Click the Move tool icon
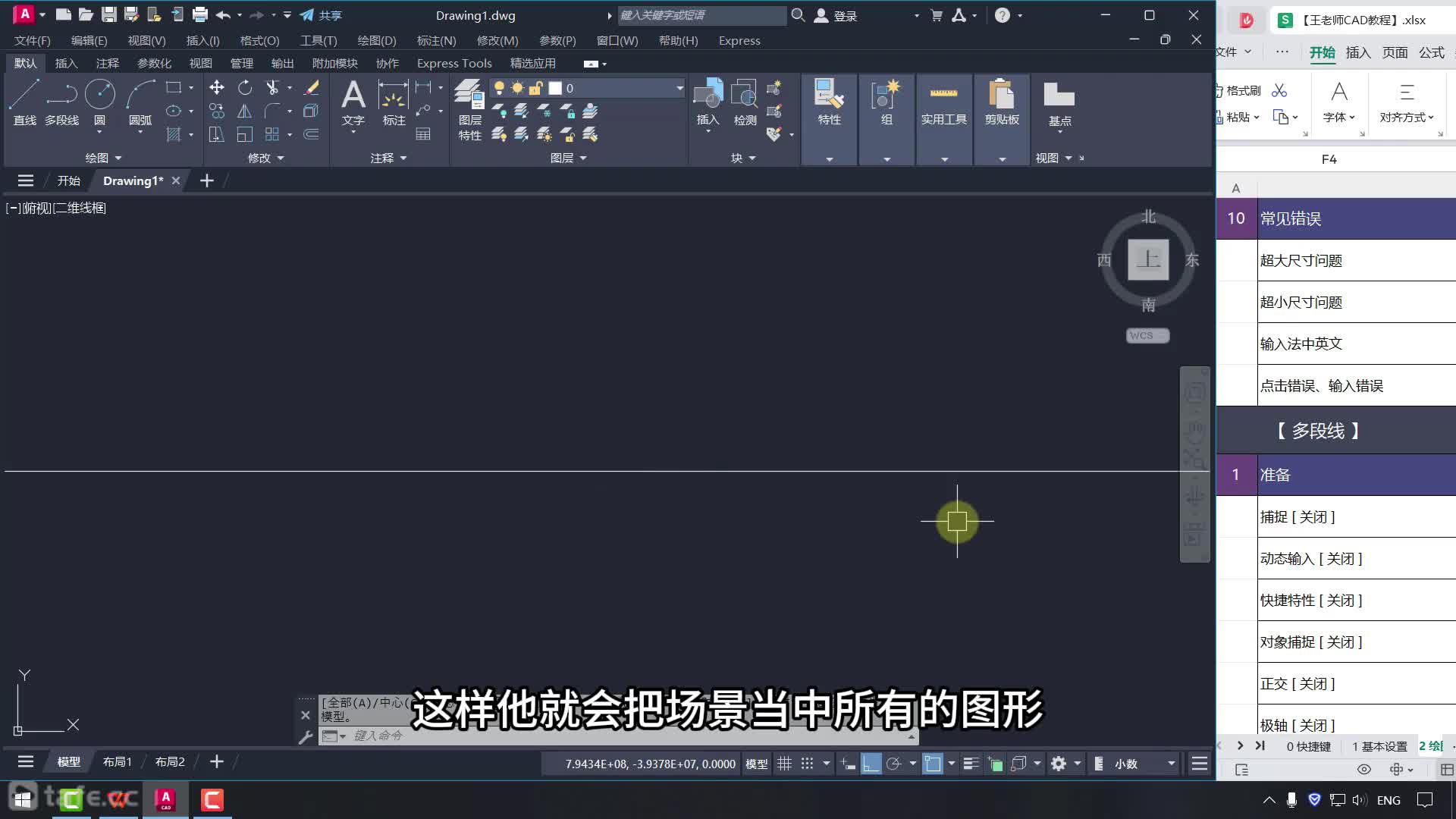Viewport: 1456px width, 819px height. point(217,88)
